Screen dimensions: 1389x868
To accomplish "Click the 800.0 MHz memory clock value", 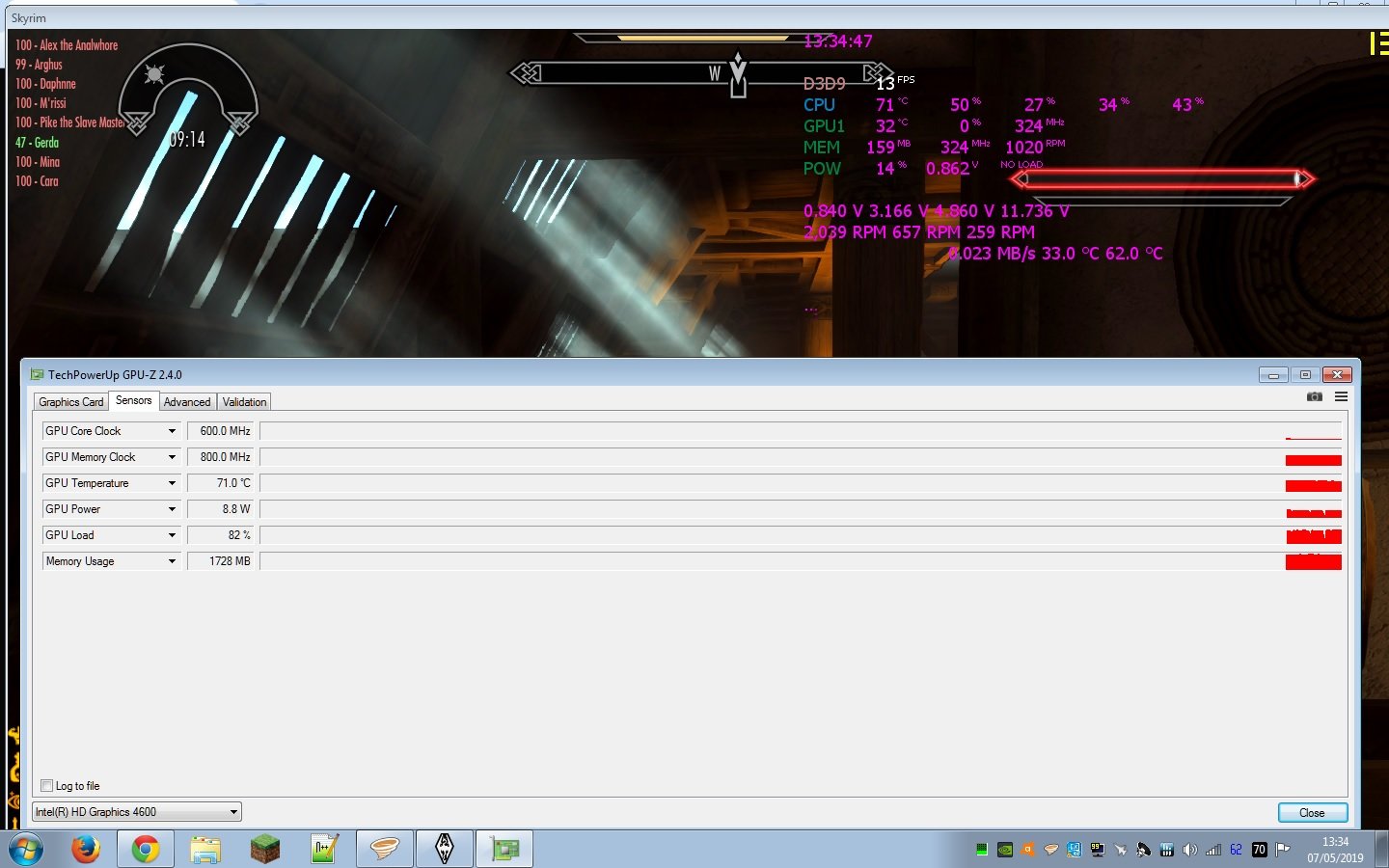I will tap(221, 457).
